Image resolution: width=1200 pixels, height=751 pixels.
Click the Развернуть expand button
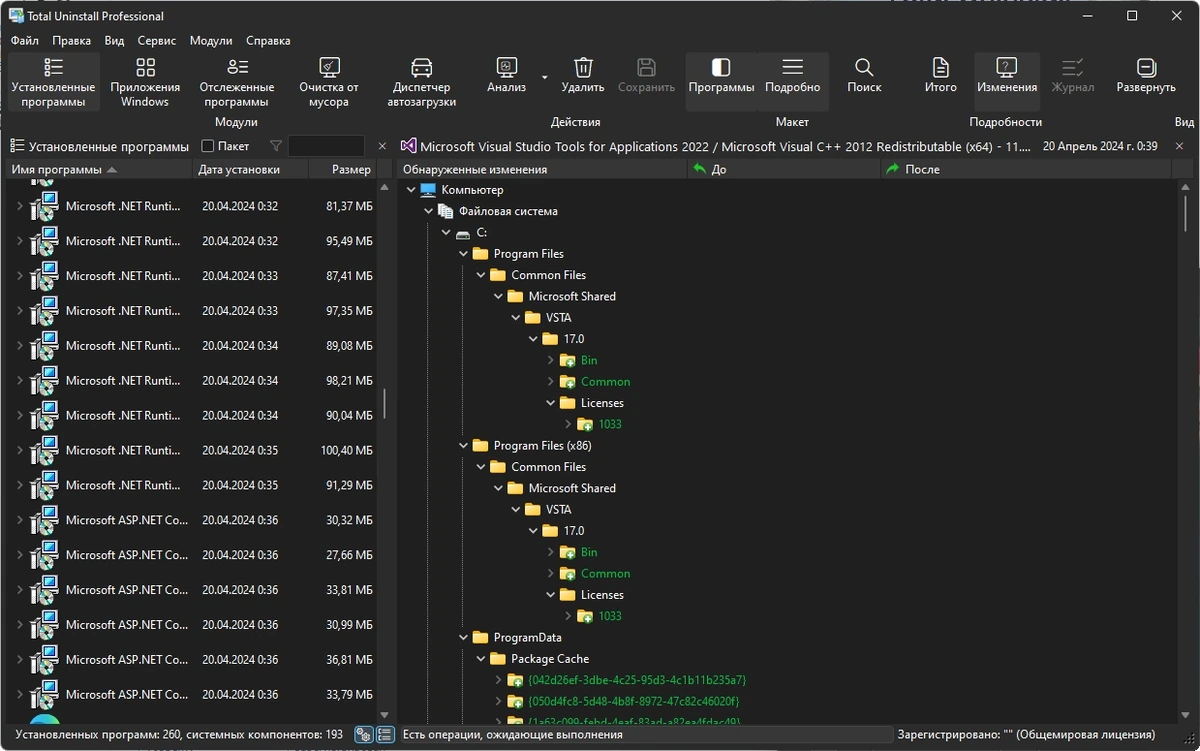pos(1147,76)
